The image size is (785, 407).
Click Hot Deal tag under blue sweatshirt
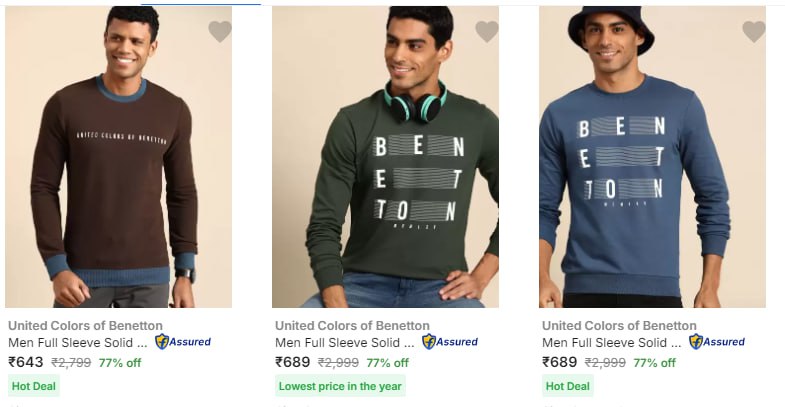(567, 386)
